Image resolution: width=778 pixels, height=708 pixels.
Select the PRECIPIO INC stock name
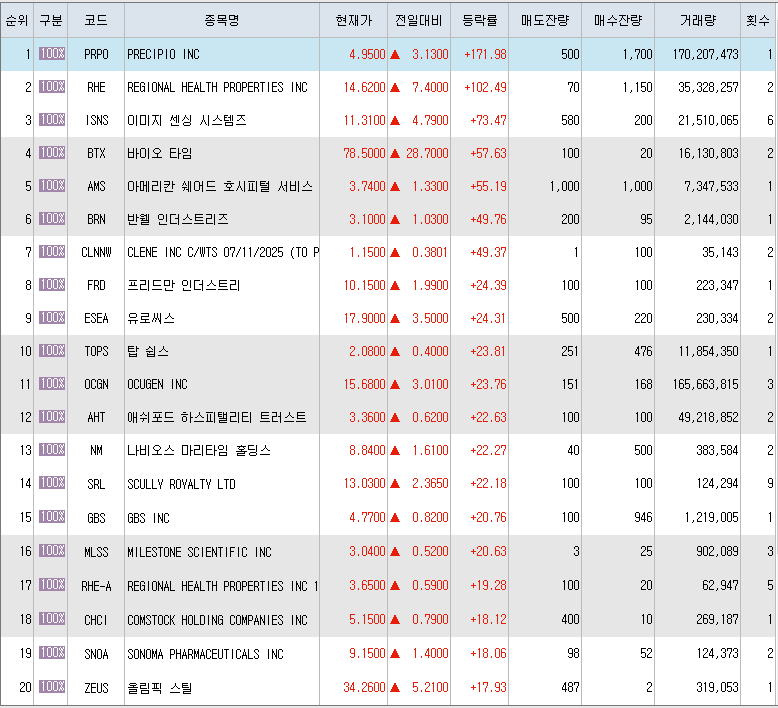point(163,54)
